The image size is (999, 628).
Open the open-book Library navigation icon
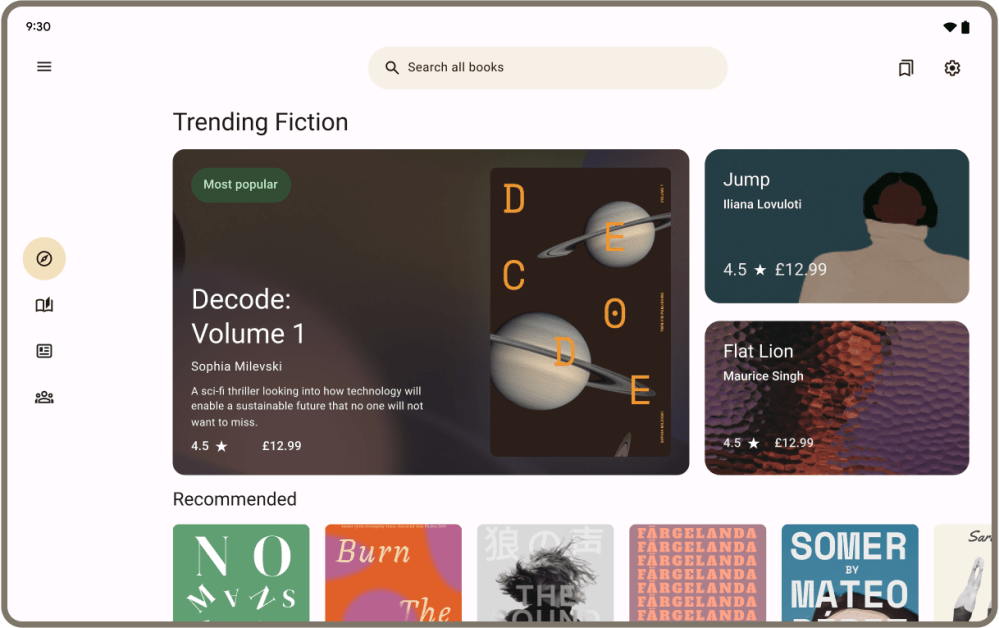(44, 305)
